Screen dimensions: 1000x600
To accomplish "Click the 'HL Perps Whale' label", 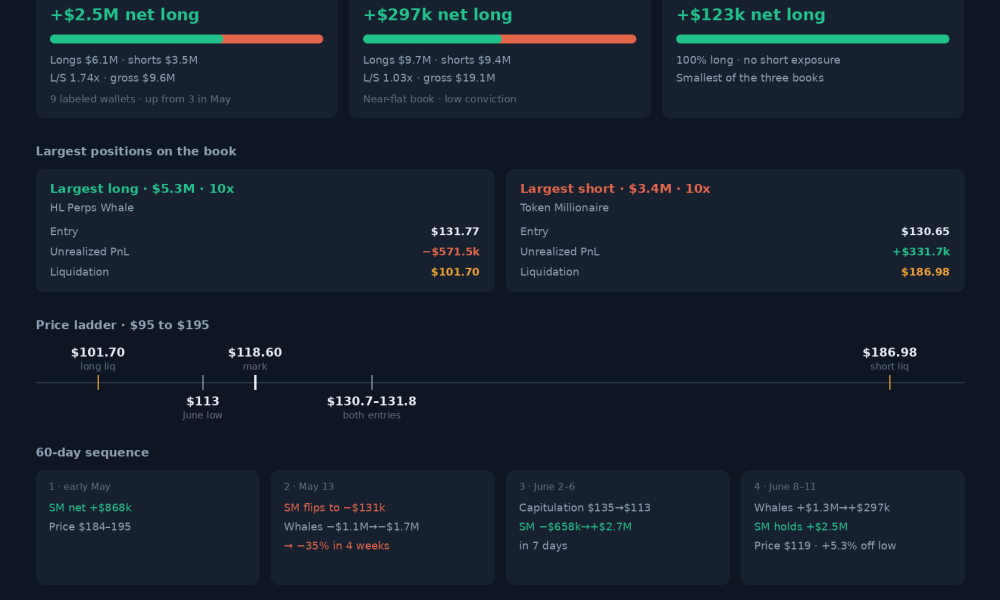I will 92,208.
